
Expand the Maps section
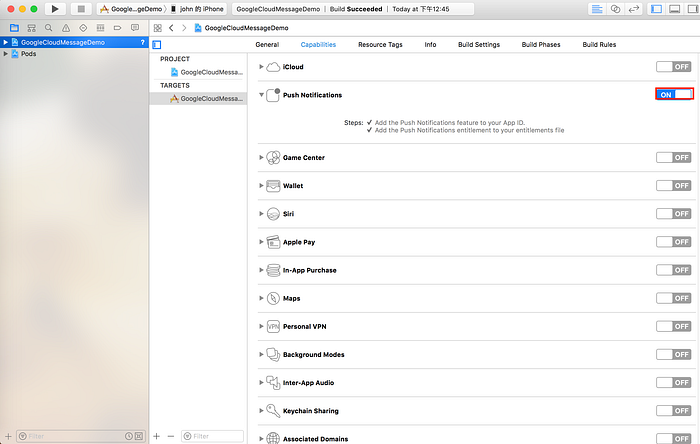click(x=261, y=298)
